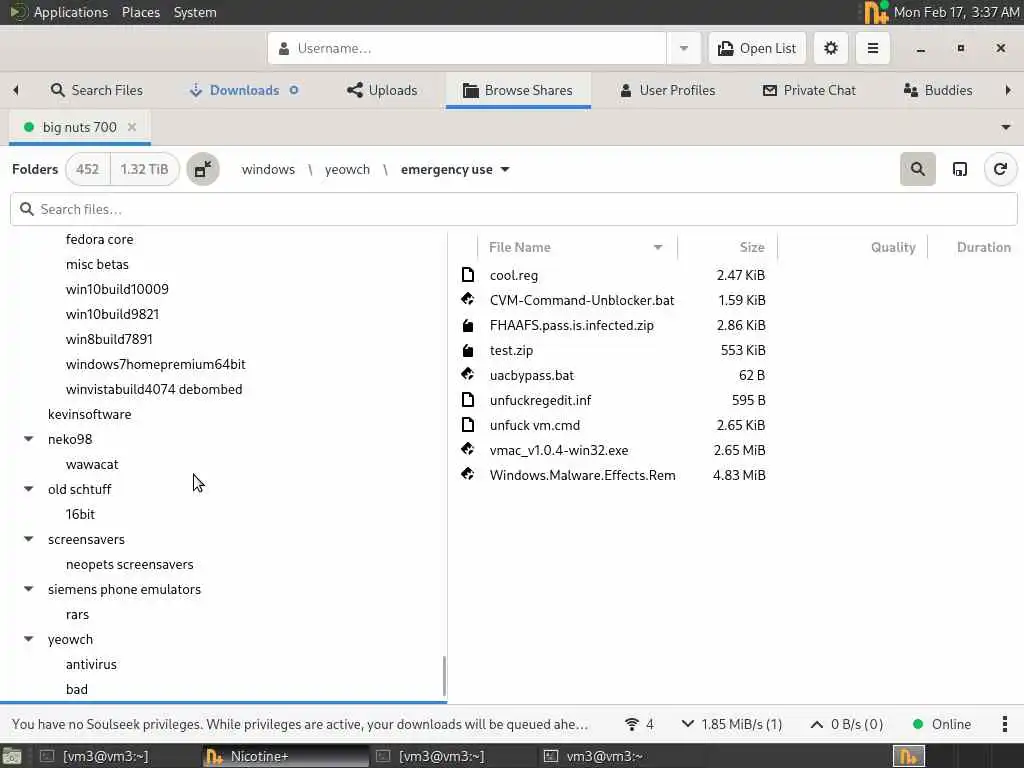Open the Private Chat tab

pos(809,90)
